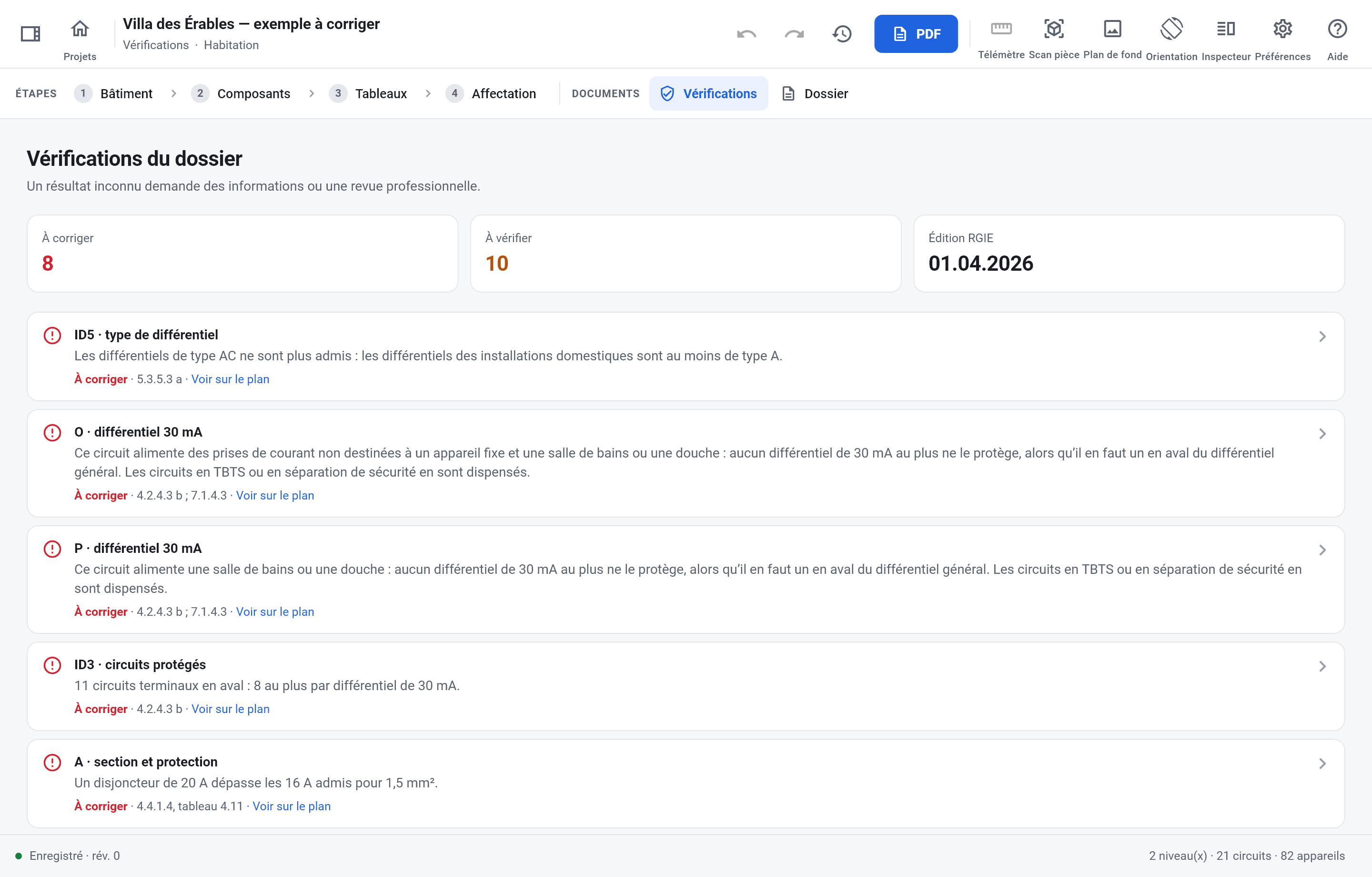Viewport: 1372px width, 877px height.
Task: Select the À vérifier summary card
Action: click(x=686, y=254)
